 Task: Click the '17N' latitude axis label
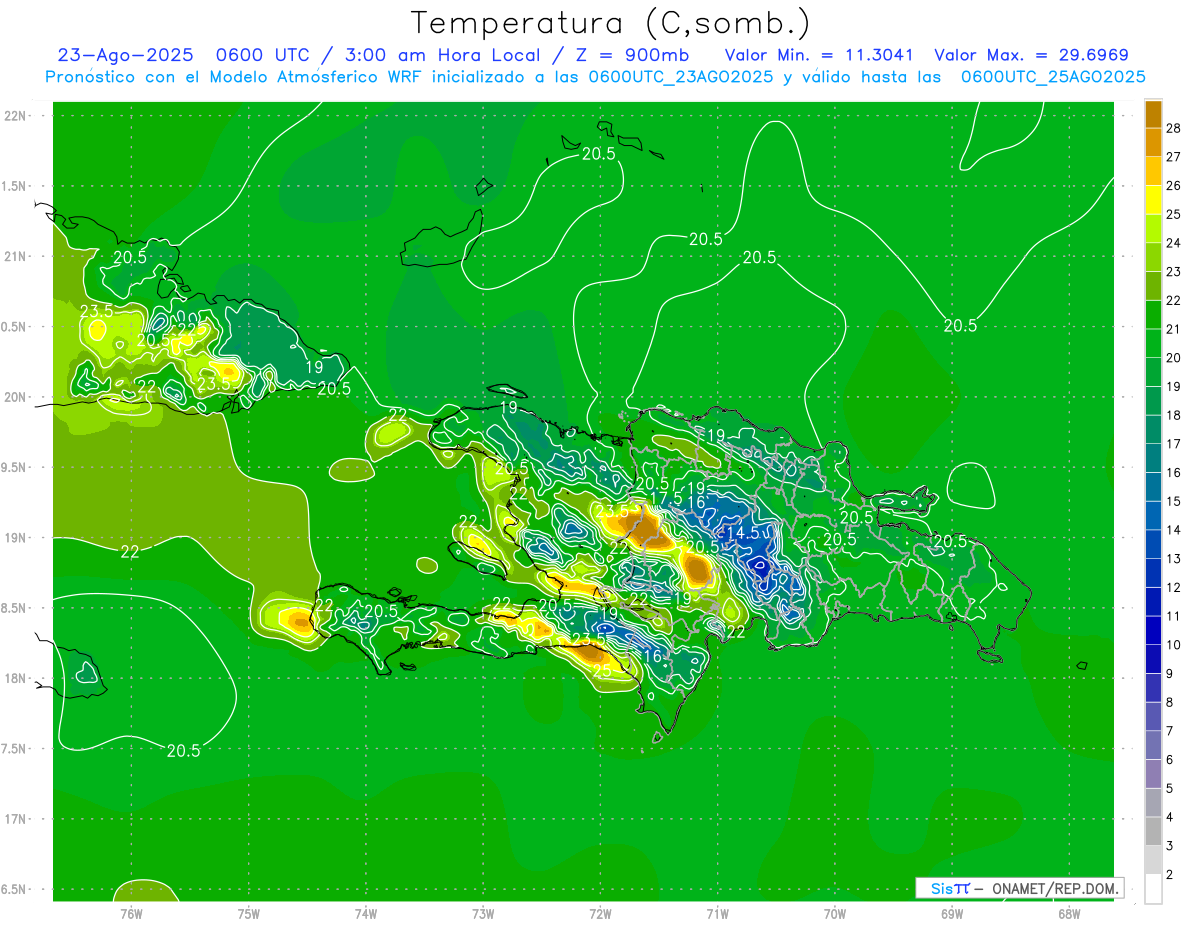[15, 819]
